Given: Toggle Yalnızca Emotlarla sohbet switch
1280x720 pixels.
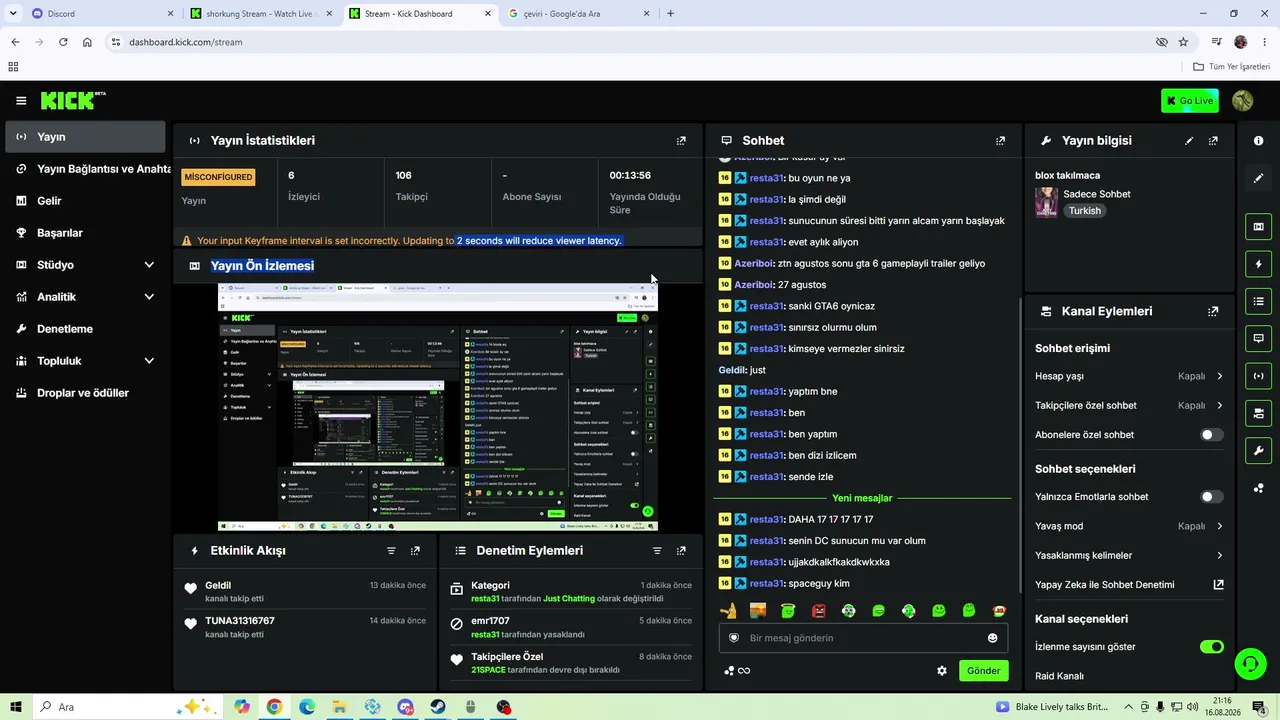Looking at the screenshot, I should click(x=1211, y=497).
